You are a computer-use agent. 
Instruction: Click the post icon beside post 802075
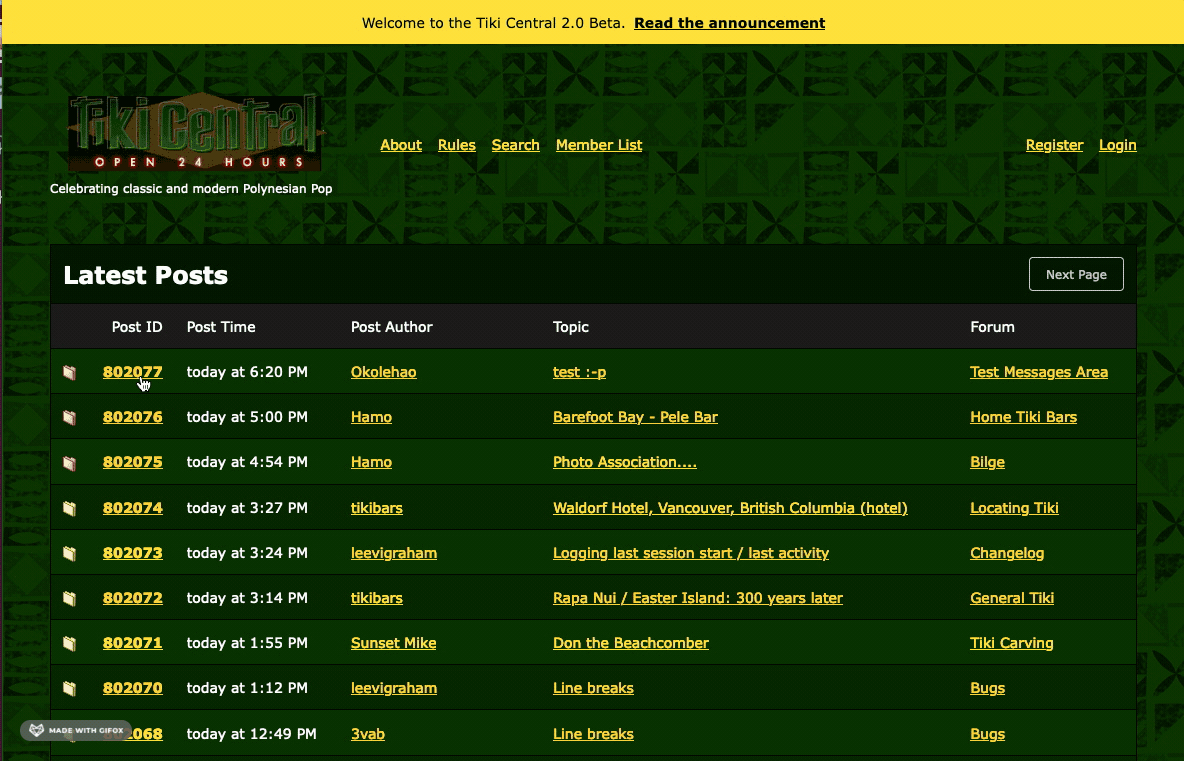69,463
